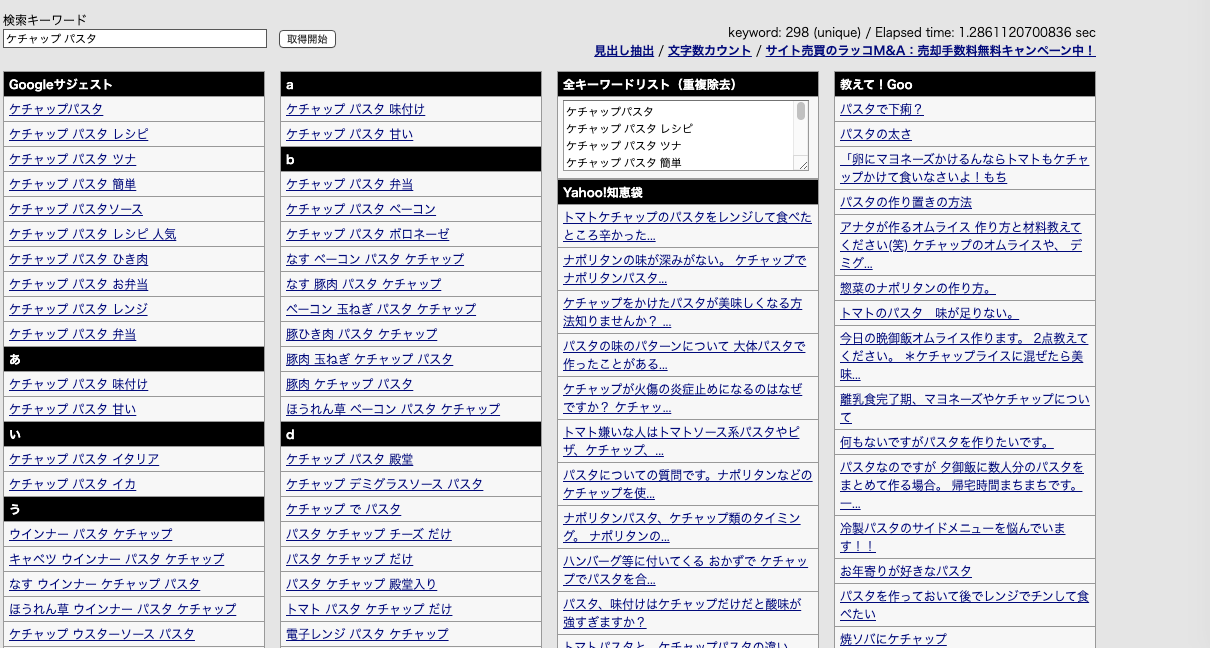Click the 取得開始 button
The height and width of the screenshot is (648, 1210).
tap(307, 39)
